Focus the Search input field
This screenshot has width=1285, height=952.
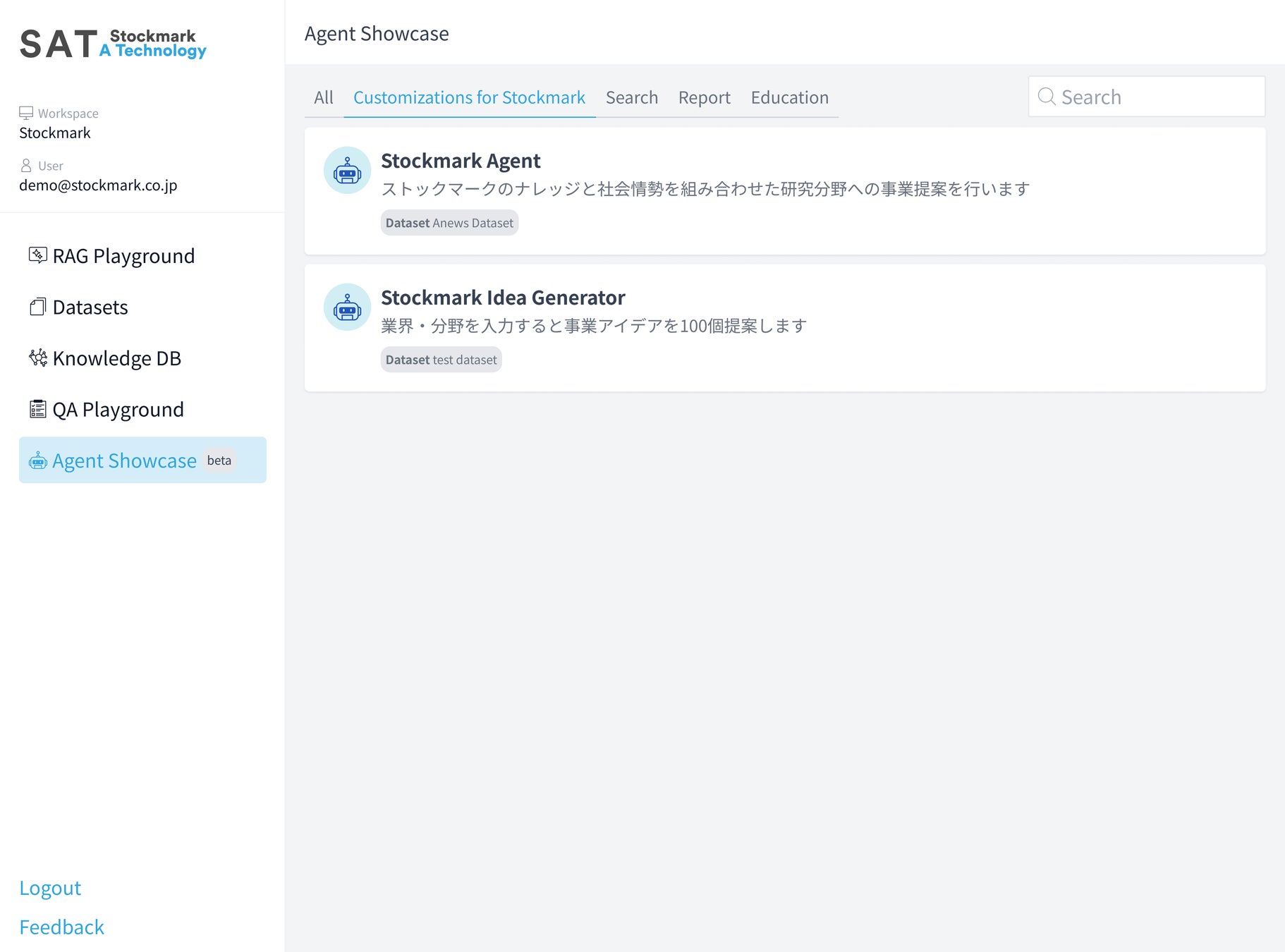(x=1147, y=97)
